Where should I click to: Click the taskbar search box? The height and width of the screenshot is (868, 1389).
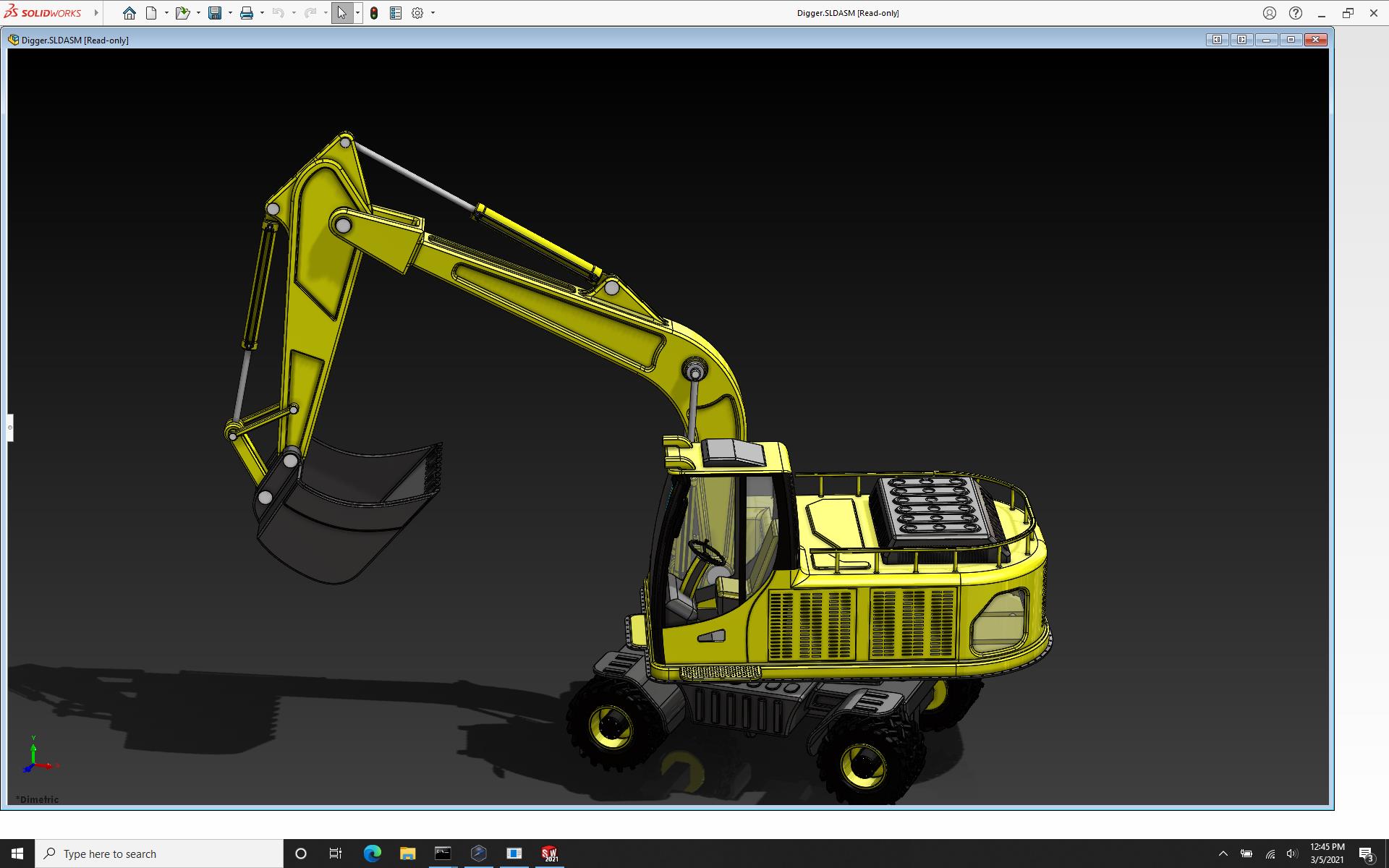pos(159,854)
